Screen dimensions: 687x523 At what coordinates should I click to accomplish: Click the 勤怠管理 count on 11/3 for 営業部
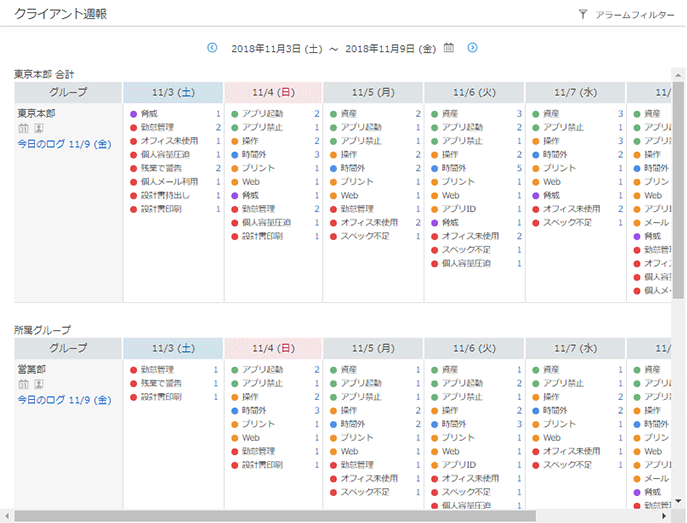coord(217,370)
